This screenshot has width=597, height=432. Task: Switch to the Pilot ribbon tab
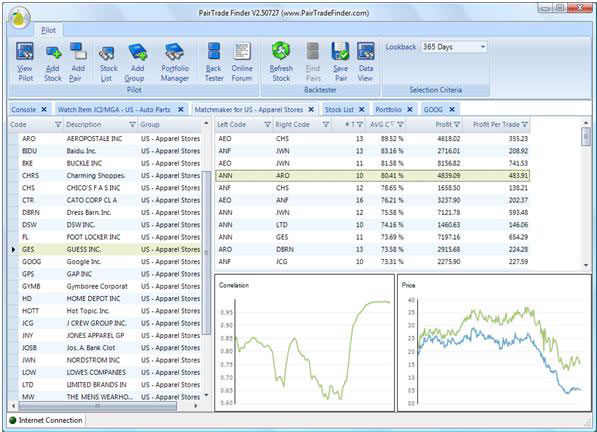[48, 30]
